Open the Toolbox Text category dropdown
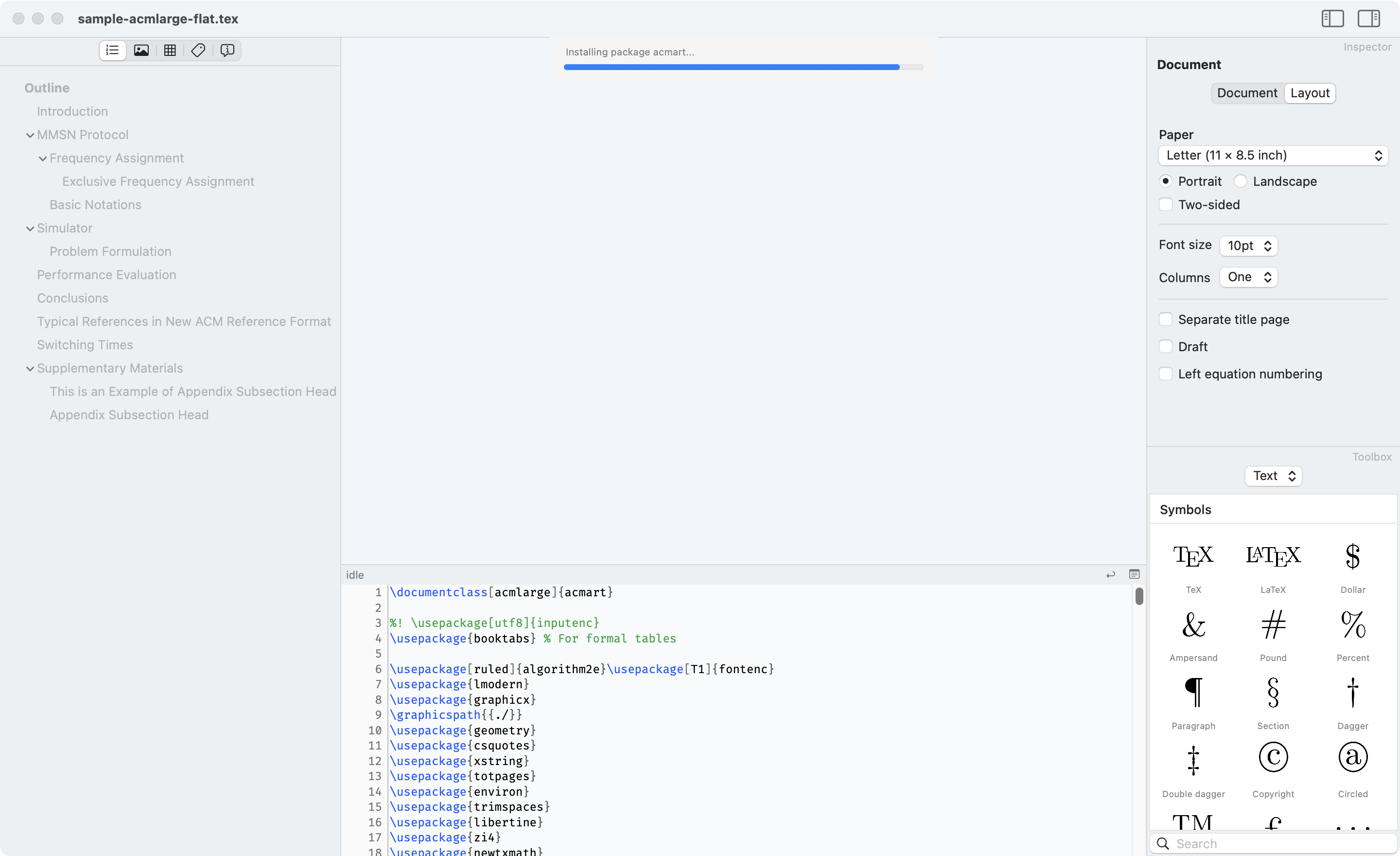This screenshot has width=1400, height=856. pyautogui.click(x=1273, y=476)
